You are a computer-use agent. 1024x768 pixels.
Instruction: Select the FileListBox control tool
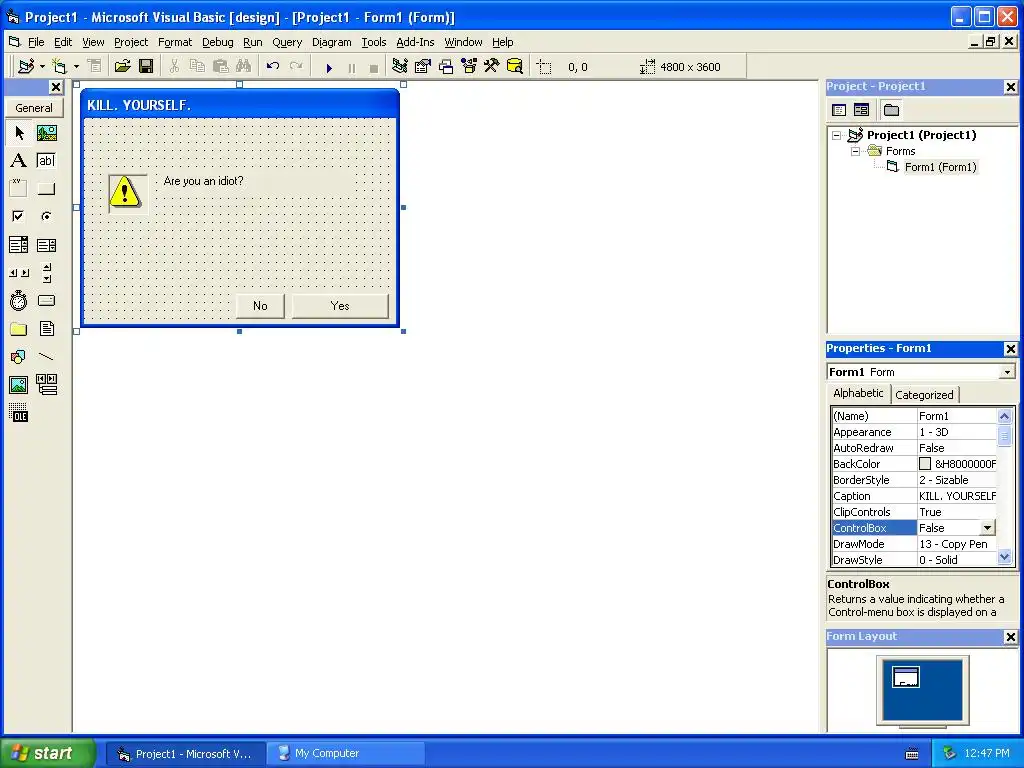(46, 328)
